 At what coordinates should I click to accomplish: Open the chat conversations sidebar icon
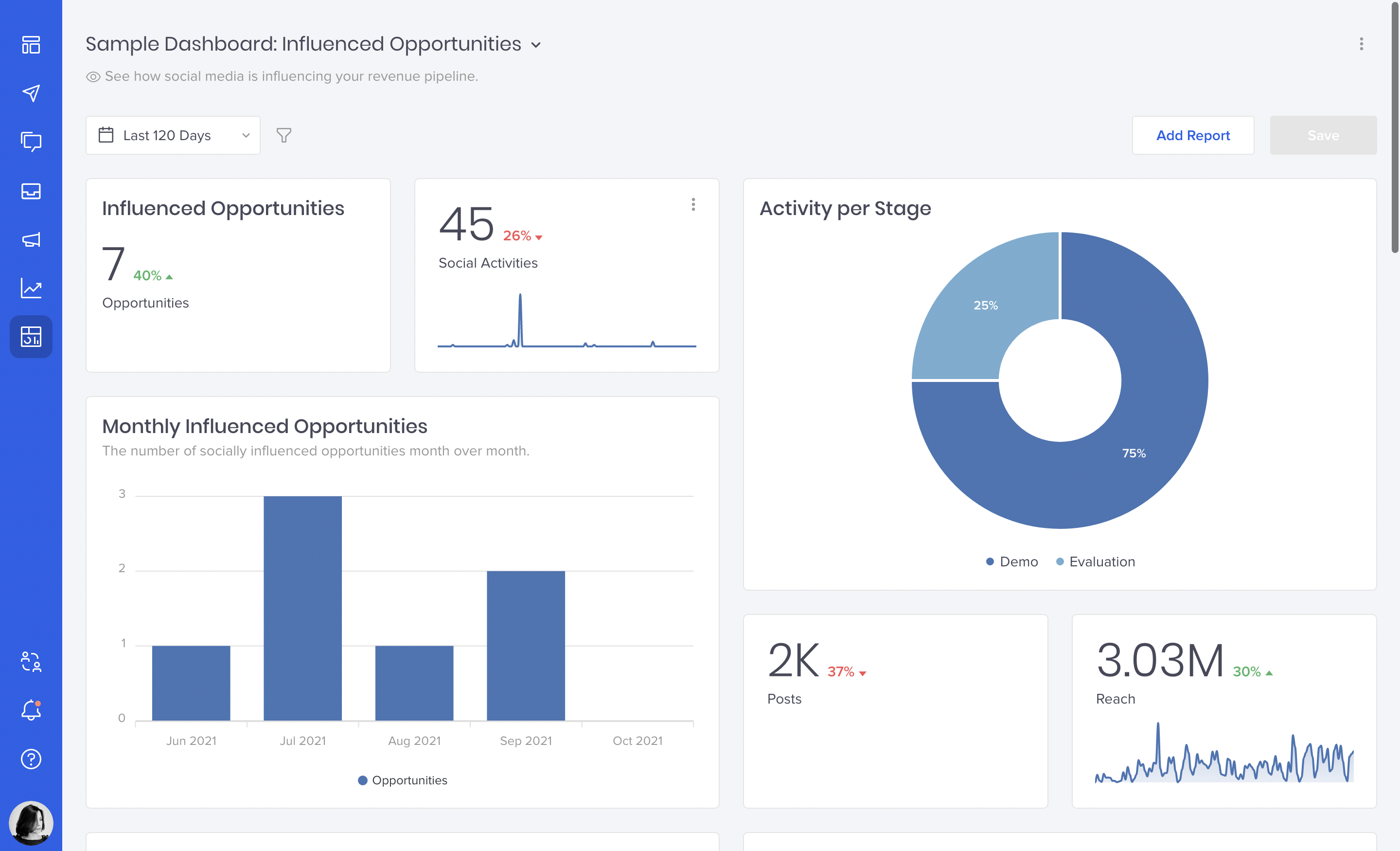[x=31, y=142]
